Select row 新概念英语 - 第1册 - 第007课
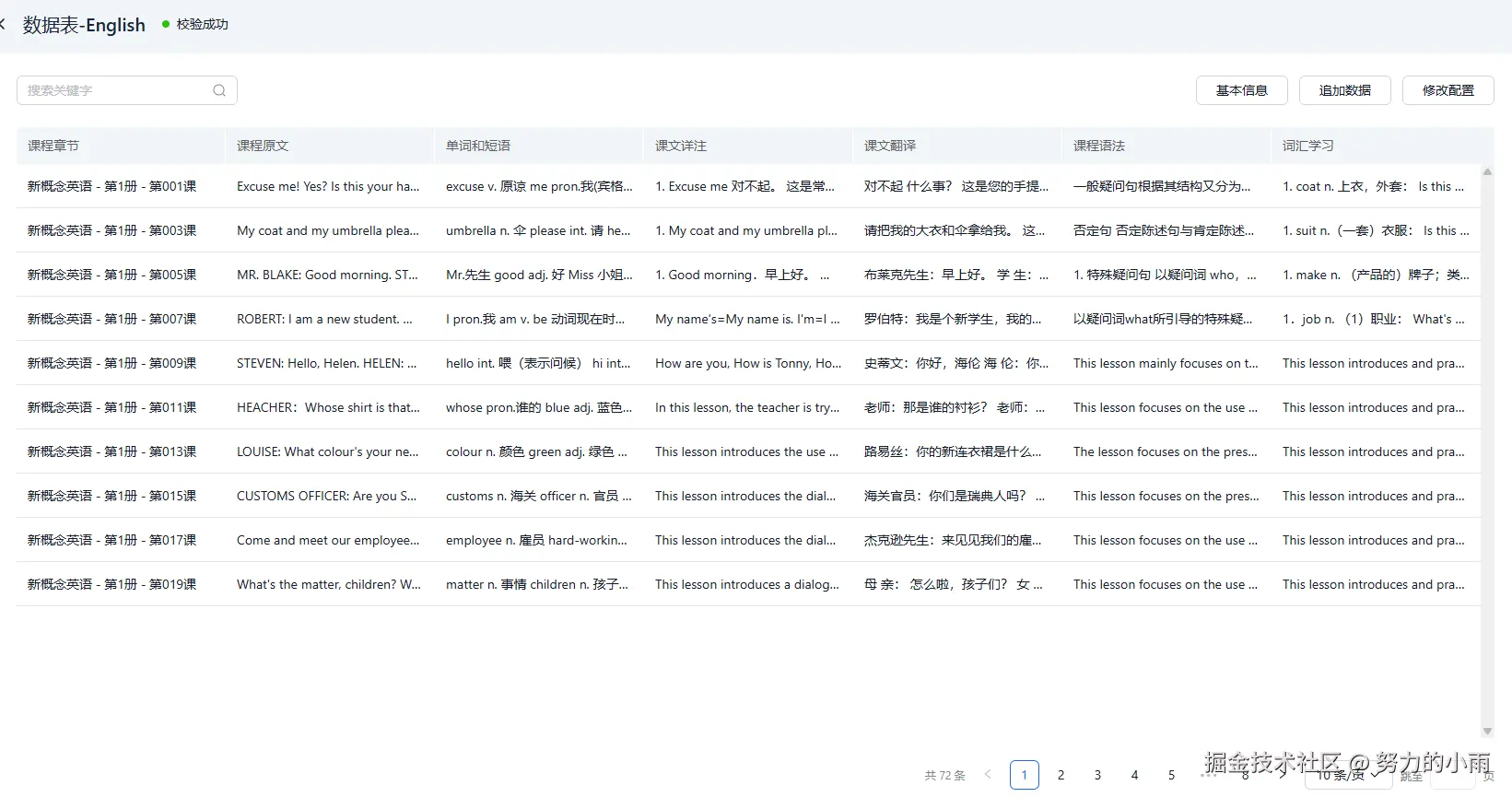This screenshot has width=1512, height=797. pos(748,319)
